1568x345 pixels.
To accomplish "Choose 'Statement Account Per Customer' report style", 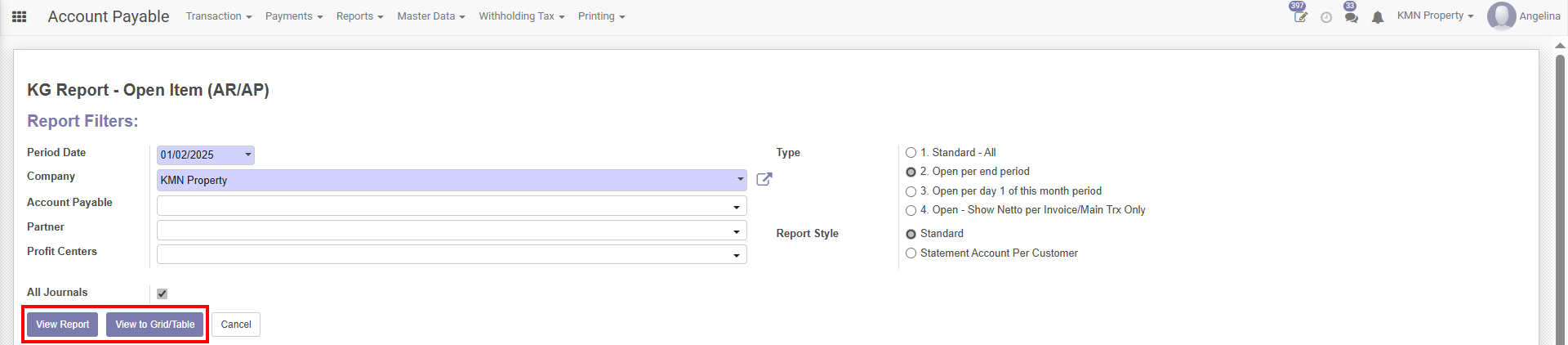I will pos(911,253).
